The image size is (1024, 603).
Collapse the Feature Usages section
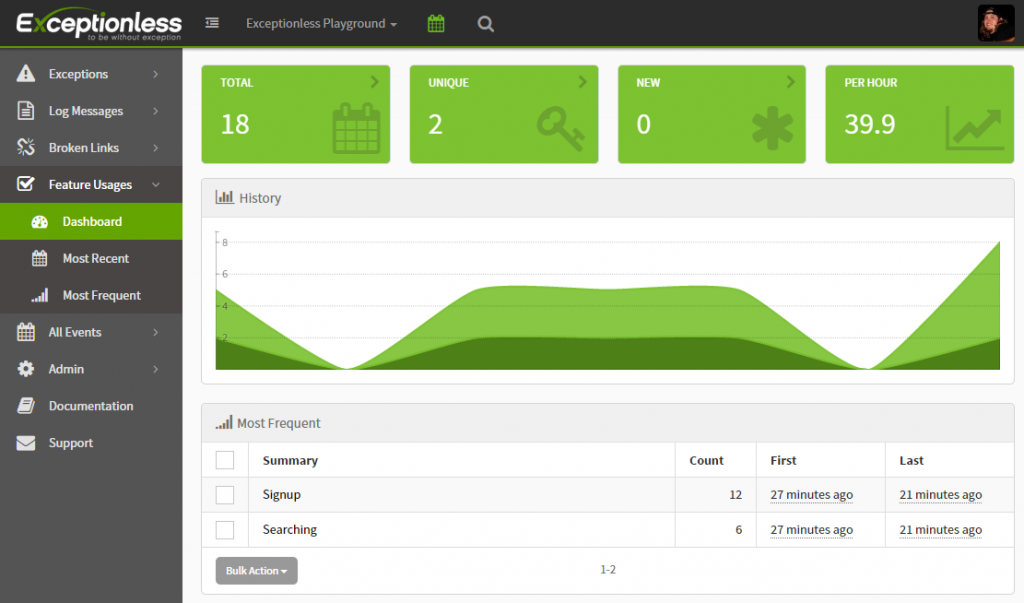click(x=90, y=185)
